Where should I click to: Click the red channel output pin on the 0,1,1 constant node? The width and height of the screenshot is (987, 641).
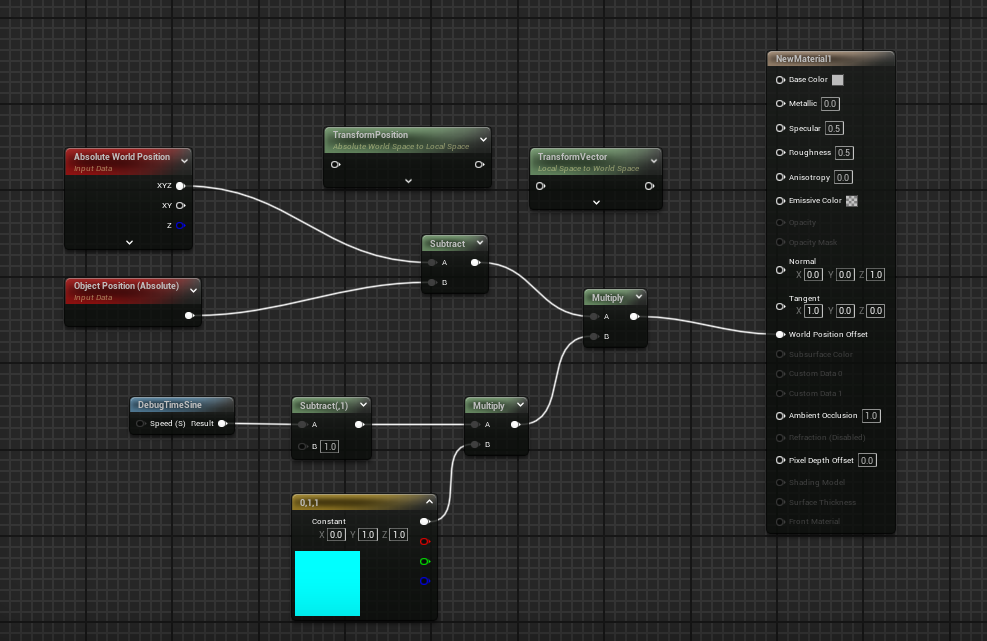(424, 542)
